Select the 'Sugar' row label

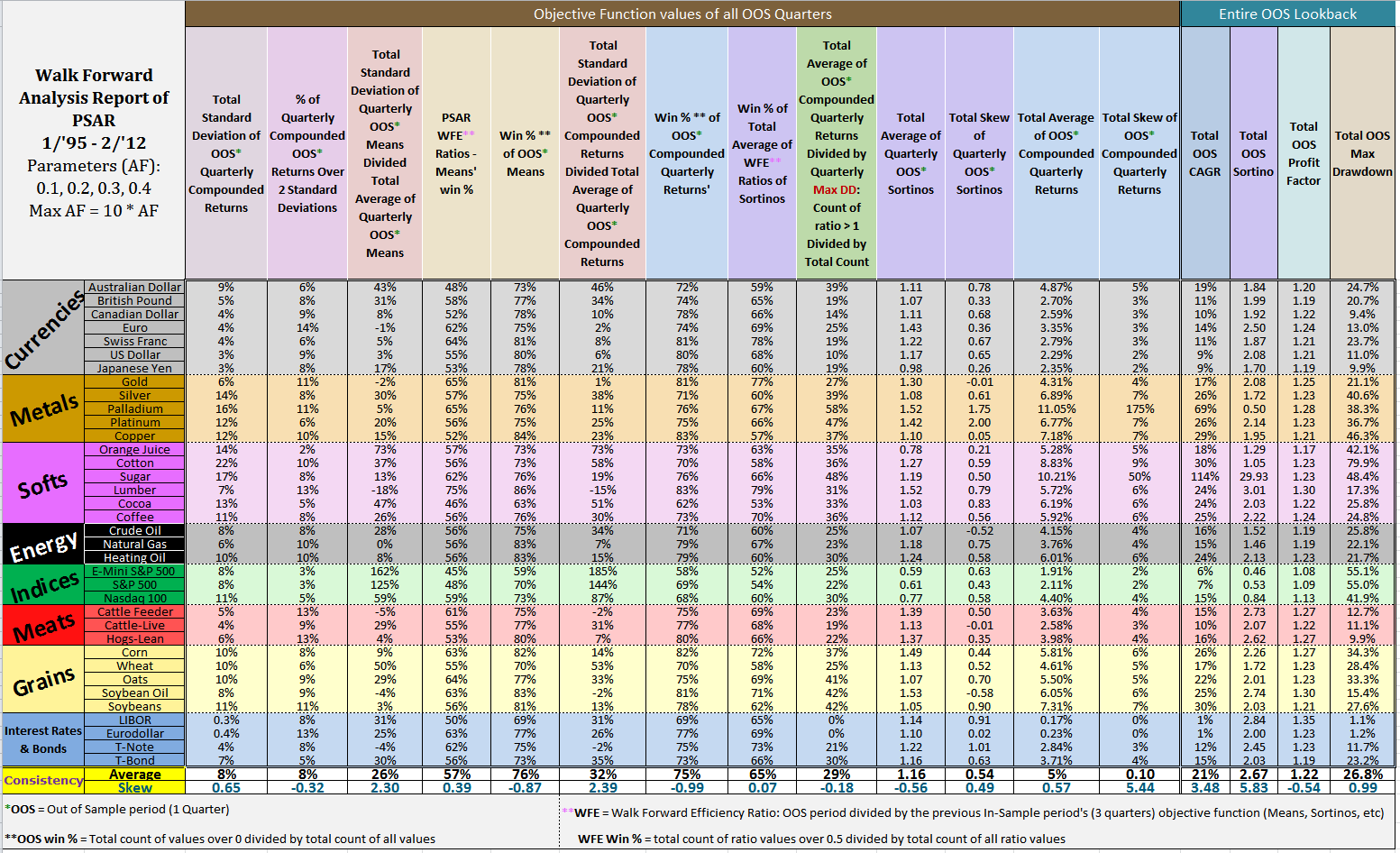point(134,476)
